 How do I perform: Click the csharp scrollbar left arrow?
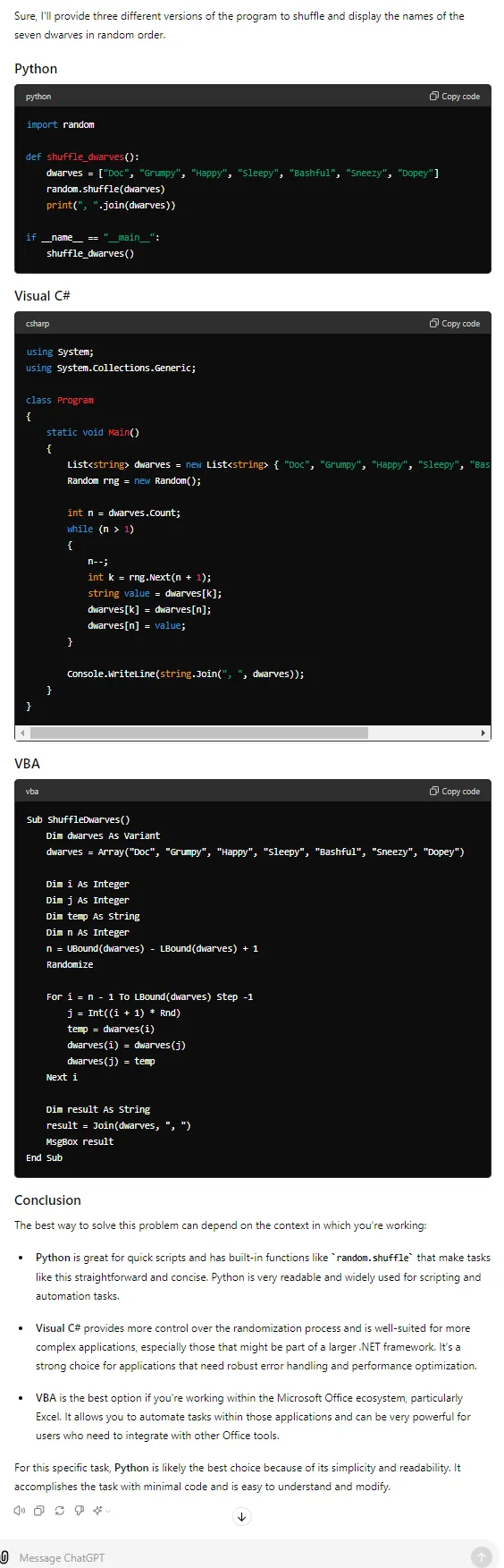tap(21, 733)
